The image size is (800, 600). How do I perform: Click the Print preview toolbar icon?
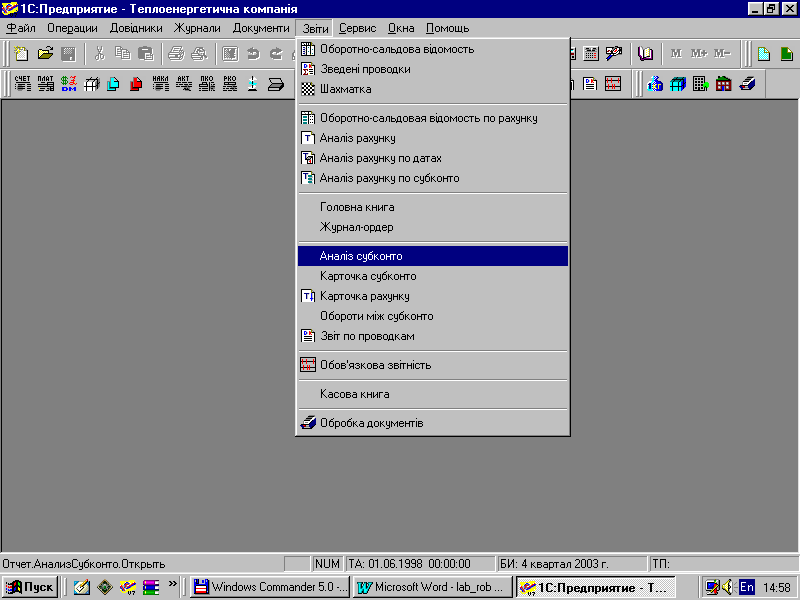click(199, 54)
